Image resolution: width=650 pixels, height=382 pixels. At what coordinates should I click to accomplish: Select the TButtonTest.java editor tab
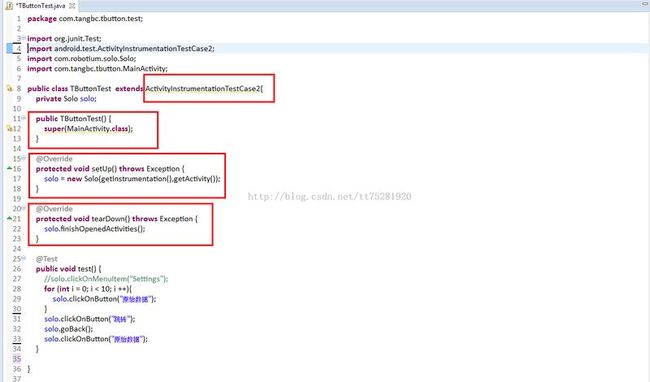[x=40, y=6]
